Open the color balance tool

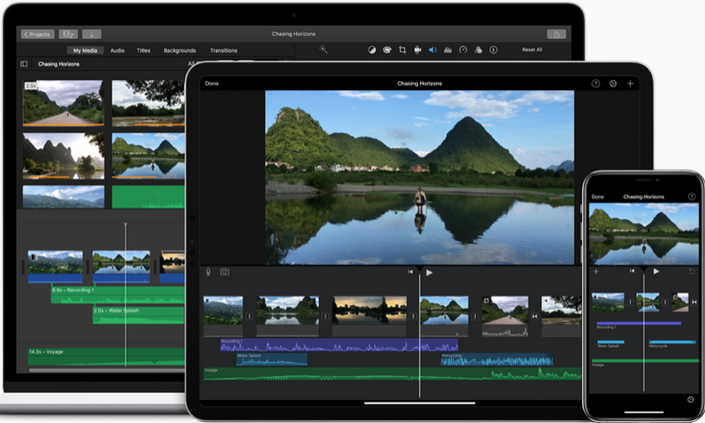point(372,50)
